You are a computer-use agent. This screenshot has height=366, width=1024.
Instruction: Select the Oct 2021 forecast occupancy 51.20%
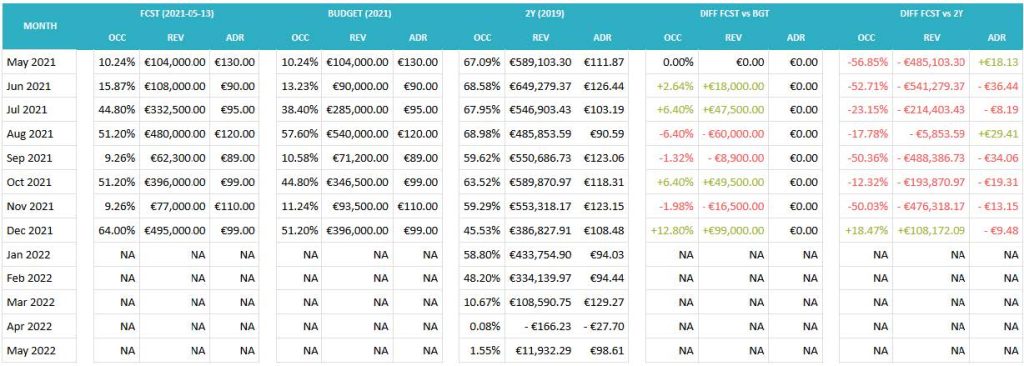(x=117, y=182)
